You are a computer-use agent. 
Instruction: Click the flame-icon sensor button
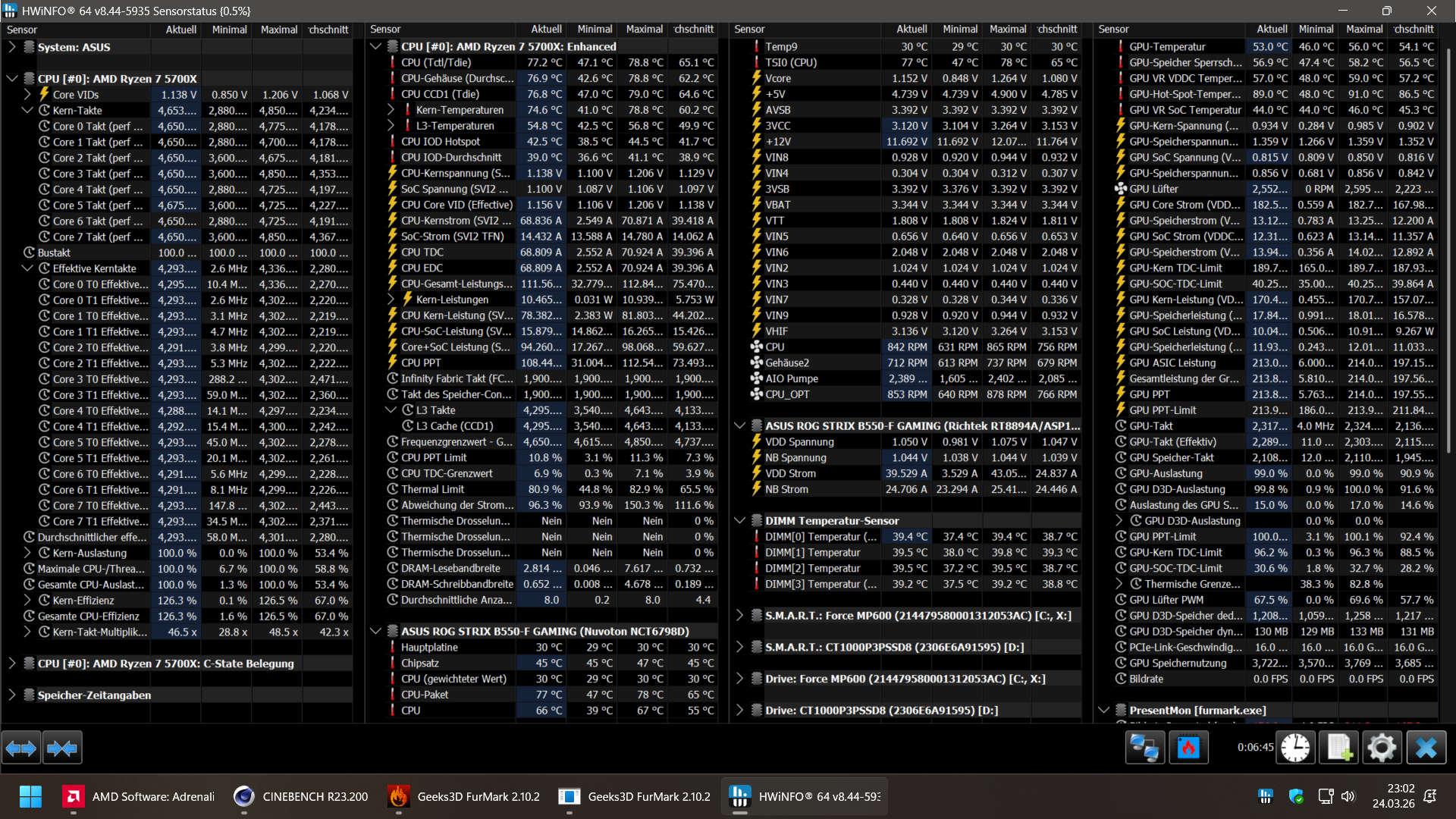1188,748
